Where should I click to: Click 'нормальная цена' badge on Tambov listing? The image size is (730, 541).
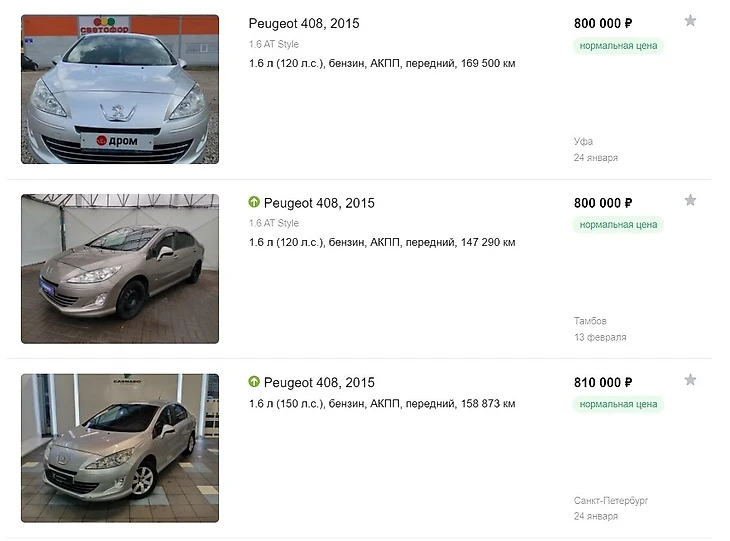coord(618,225)
